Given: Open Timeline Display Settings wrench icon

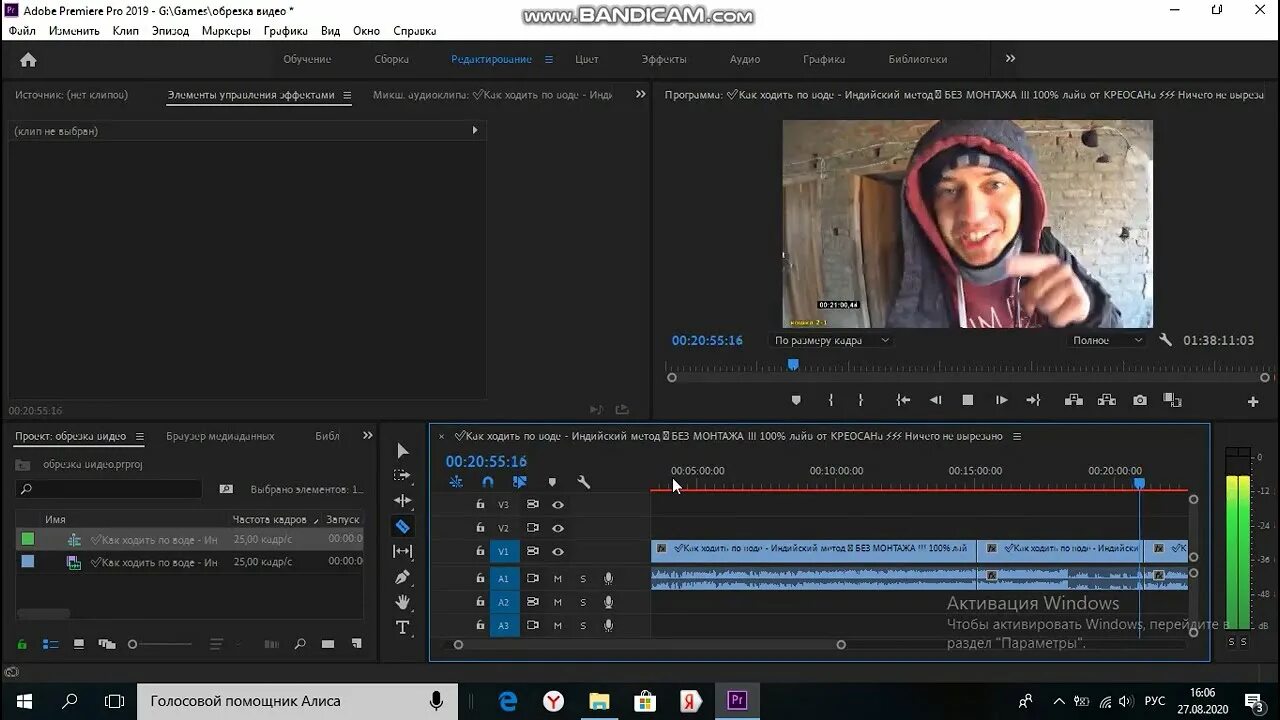Looking at the screenshot, I should click(584, 482).
